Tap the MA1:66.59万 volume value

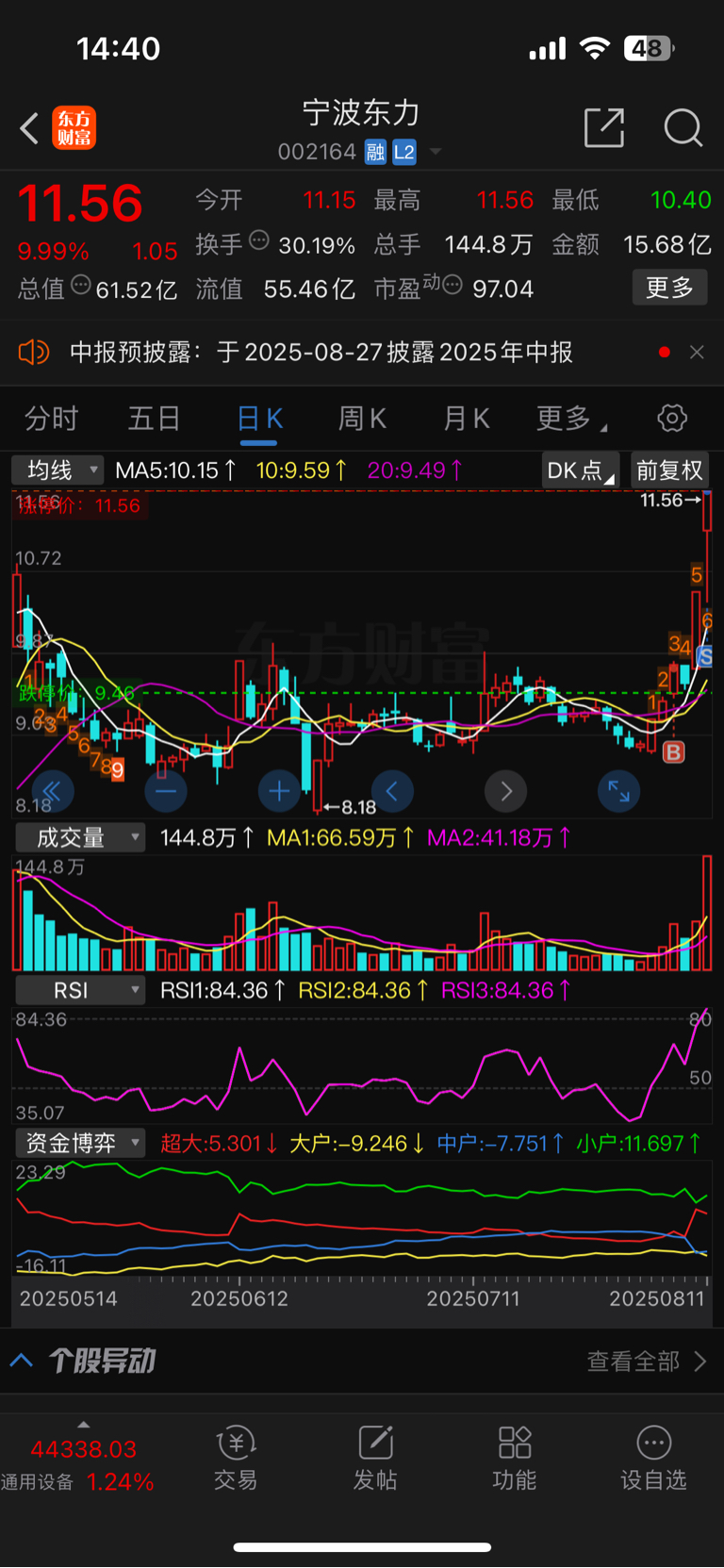coord(340,837)
